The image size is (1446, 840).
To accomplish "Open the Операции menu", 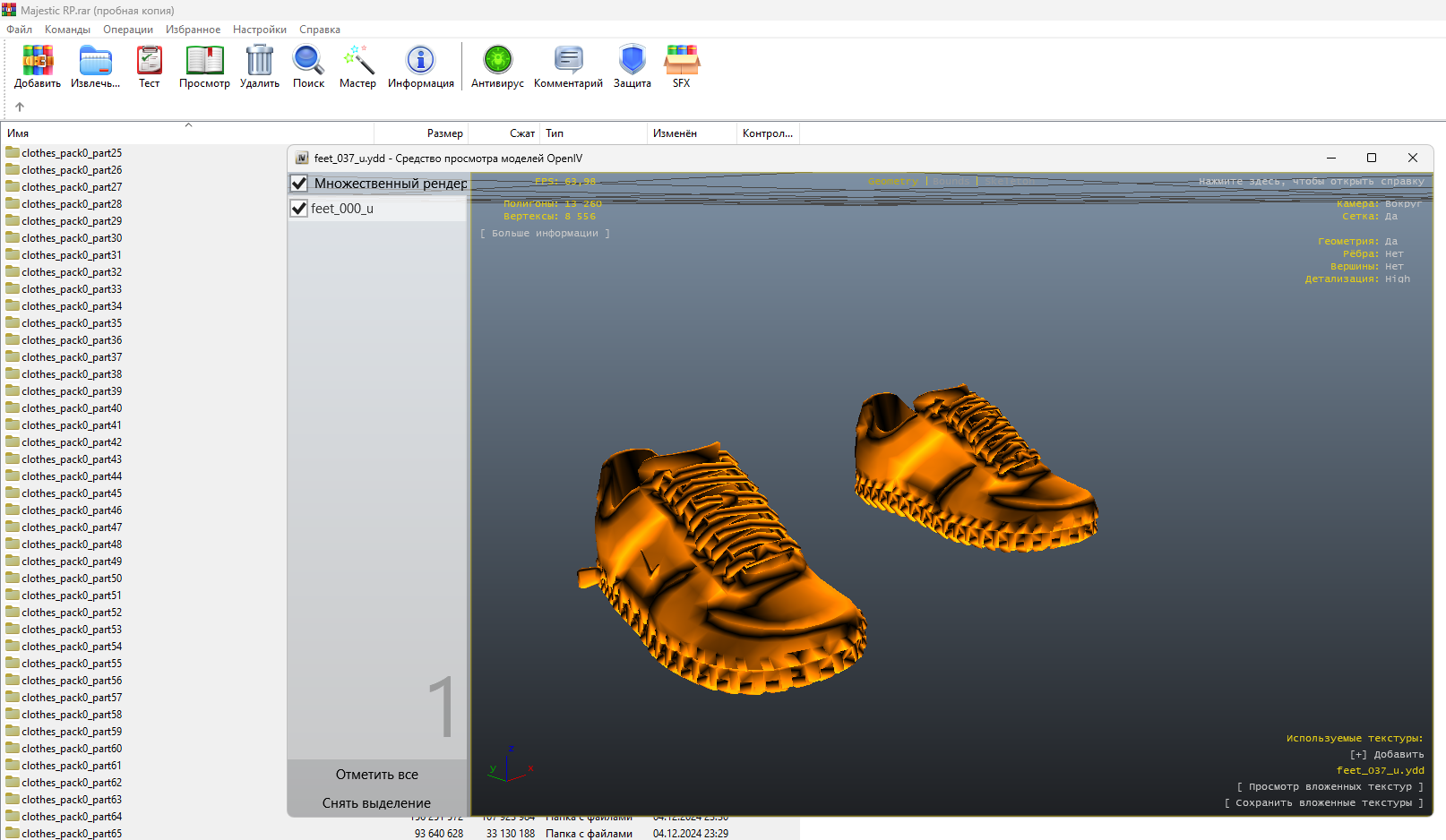I will (x=128, y=30).
